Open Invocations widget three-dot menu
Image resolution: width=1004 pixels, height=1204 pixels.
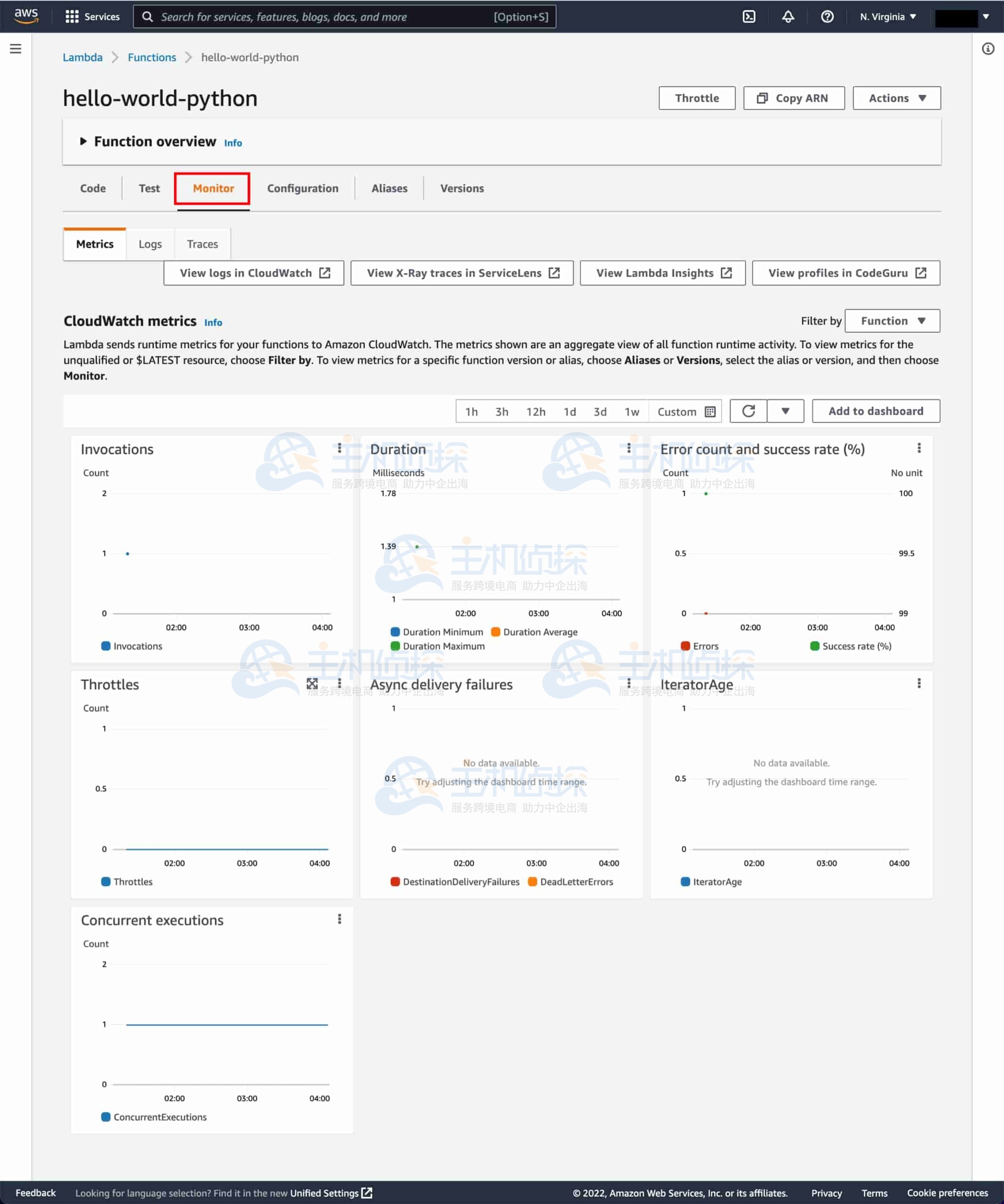(x=340, y=448)
